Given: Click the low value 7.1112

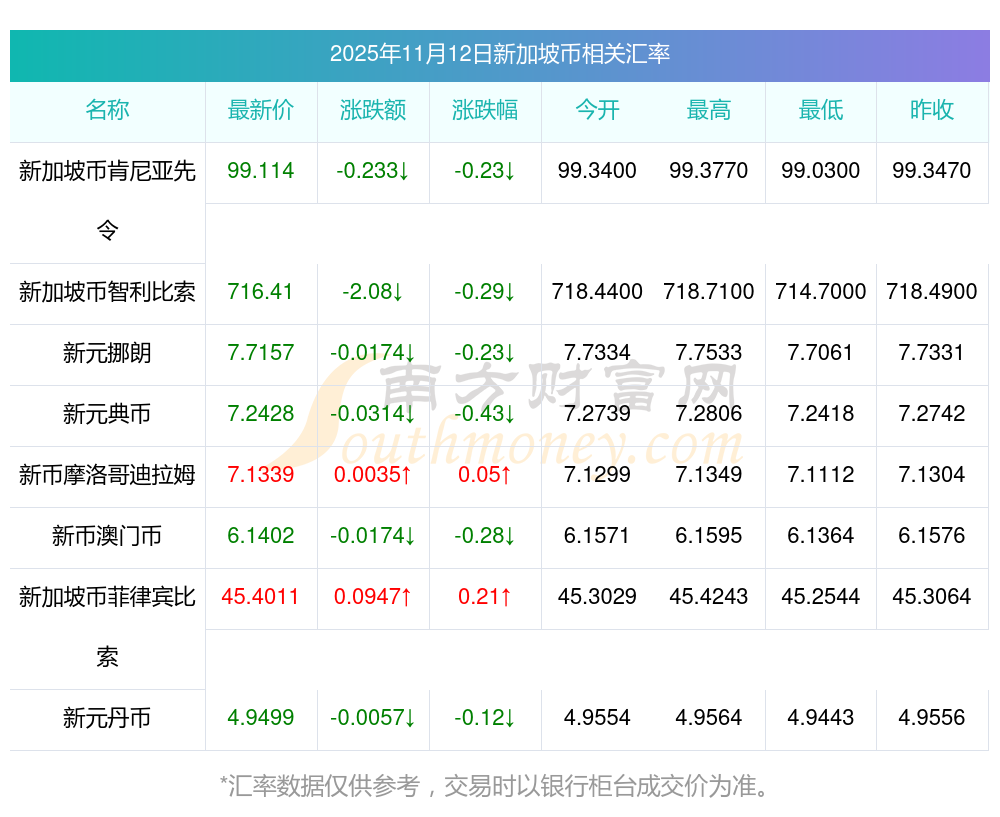Looking at the screenshot, I should tap(821, 475).
